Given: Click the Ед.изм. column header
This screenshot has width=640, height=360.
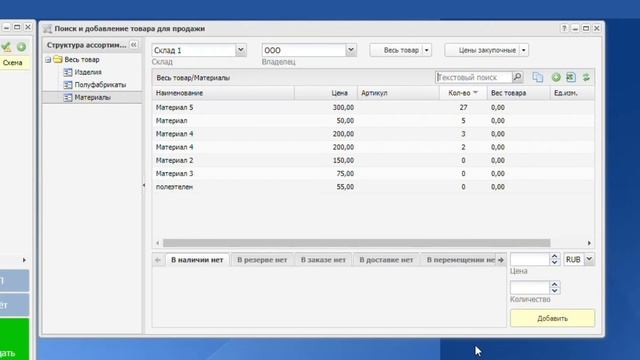Looking at the screenshot, I should 571,93.
